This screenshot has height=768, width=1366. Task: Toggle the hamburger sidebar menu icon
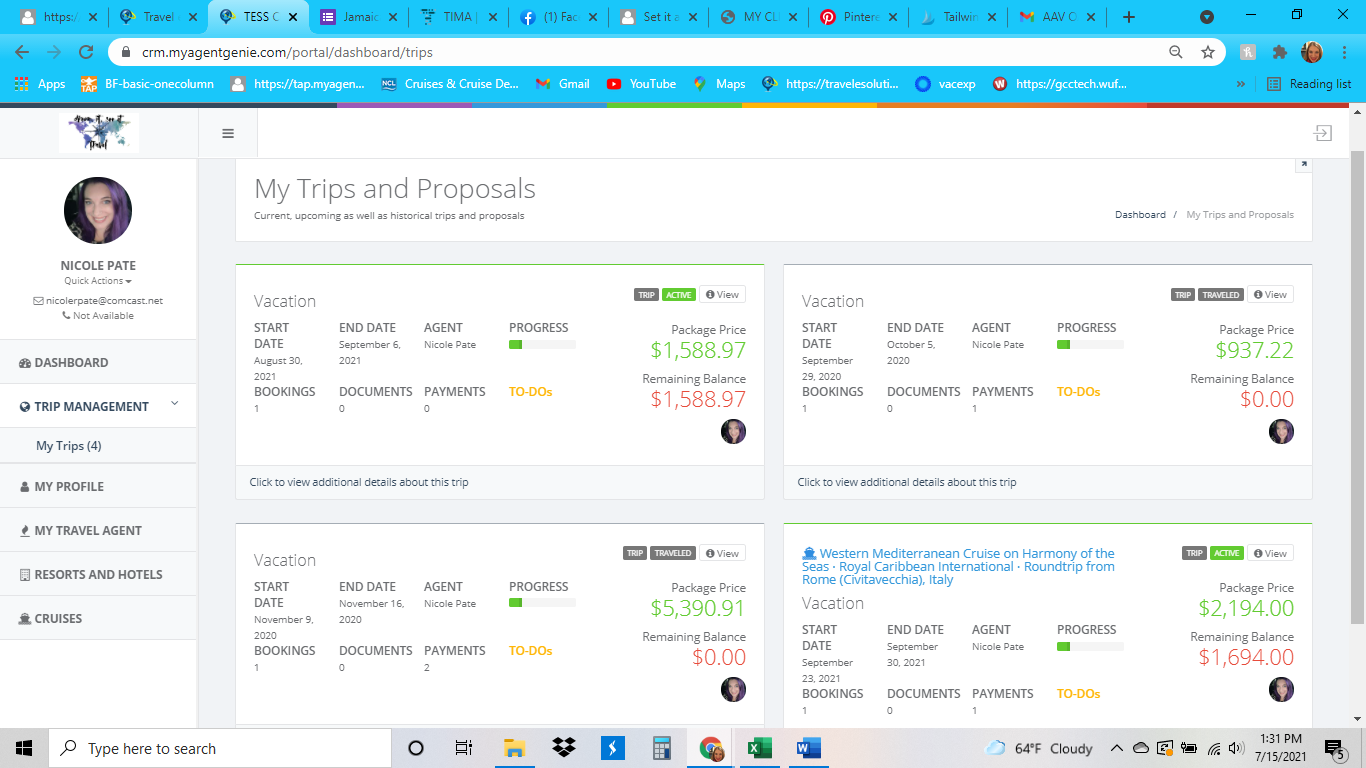tap(228, 134)
